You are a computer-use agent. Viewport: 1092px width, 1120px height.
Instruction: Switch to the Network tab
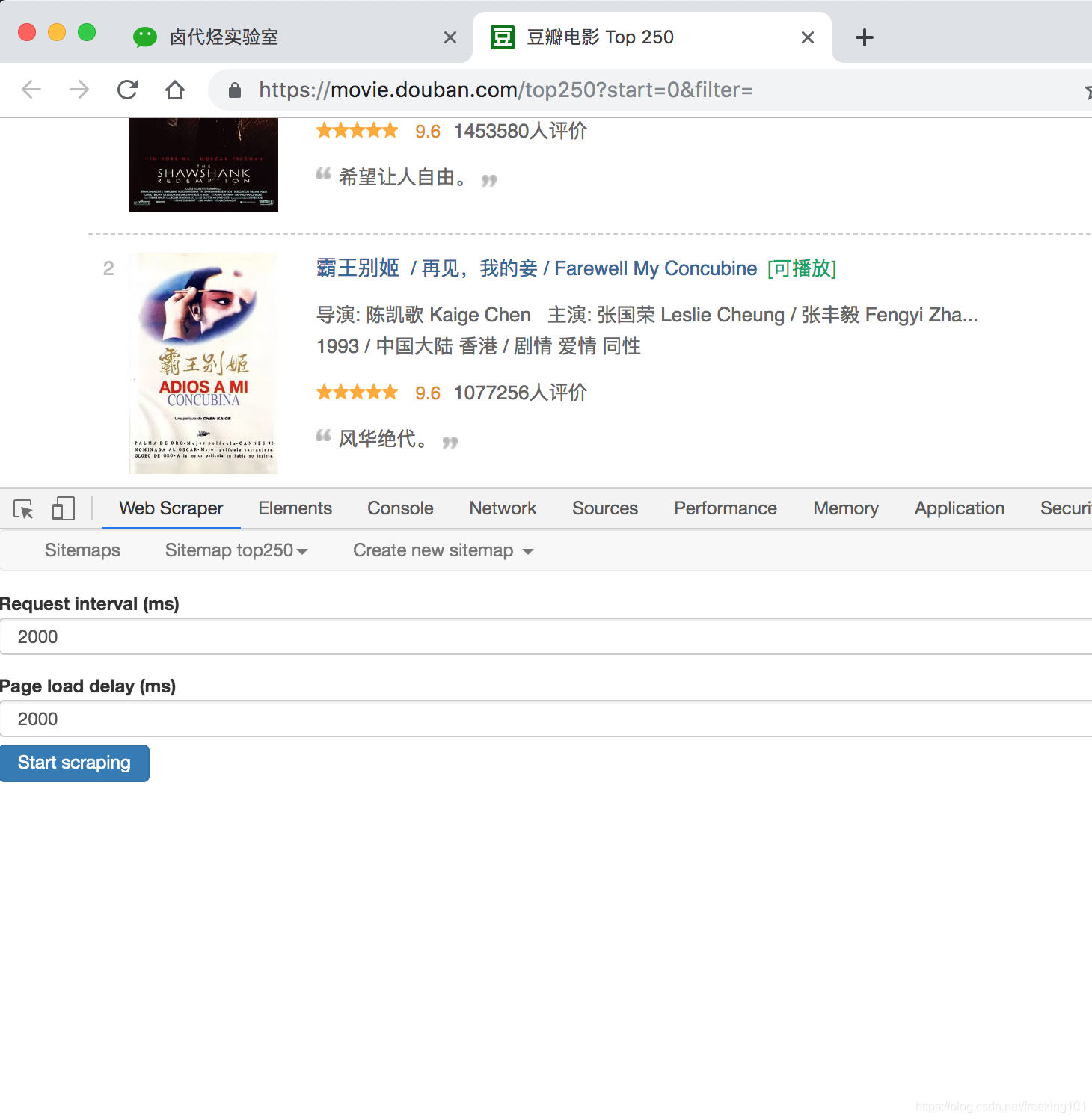[502, 508]
